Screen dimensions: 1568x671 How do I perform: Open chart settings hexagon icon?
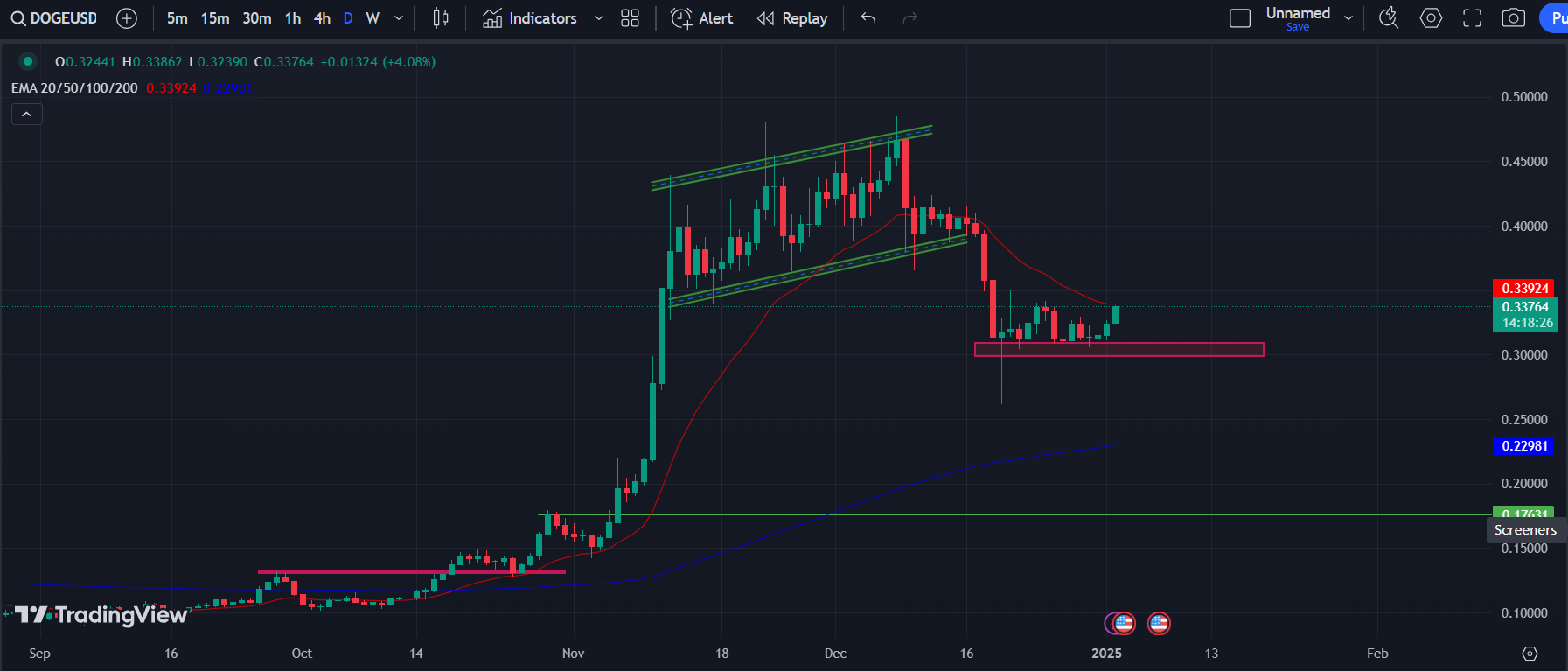pyautogui.click(x=1431, y=18)
